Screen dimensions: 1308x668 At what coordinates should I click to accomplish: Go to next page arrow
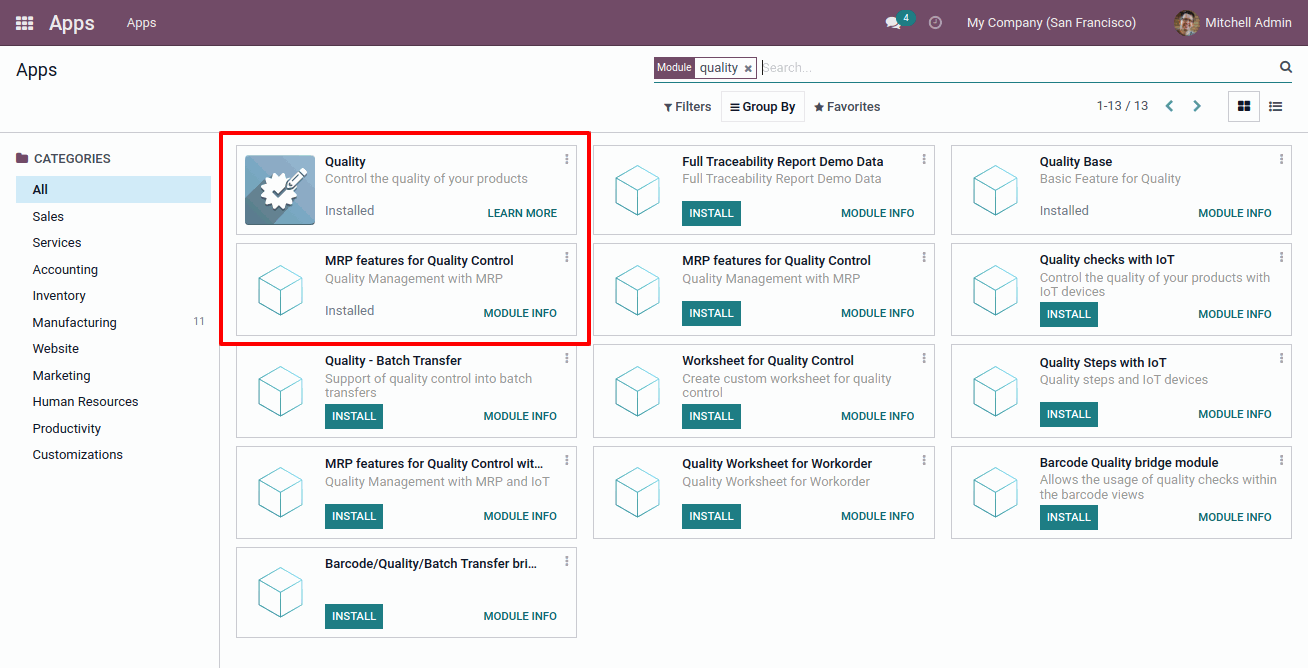point(1197,106)
